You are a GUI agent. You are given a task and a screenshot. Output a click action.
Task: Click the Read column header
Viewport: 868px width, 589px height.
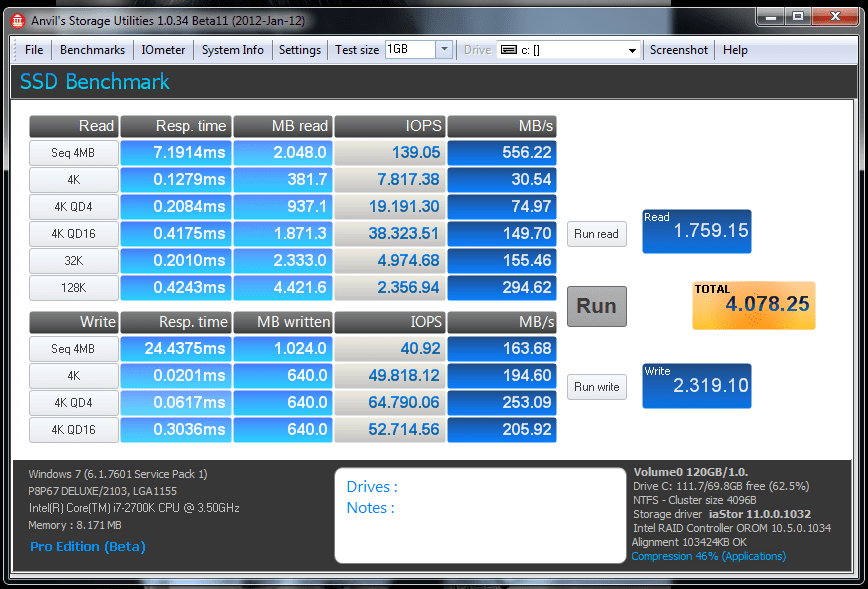[x=74, y=126]
